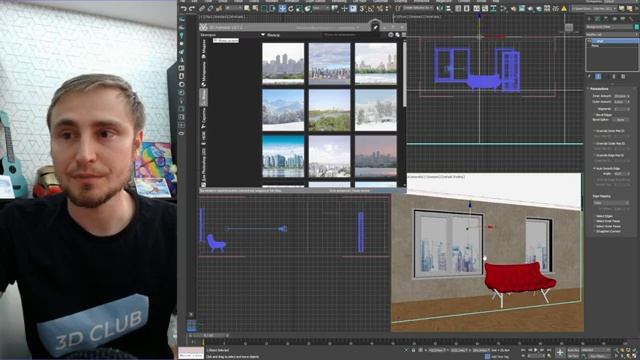Enable the Bevel Edges checkbox

click(594, 115)
